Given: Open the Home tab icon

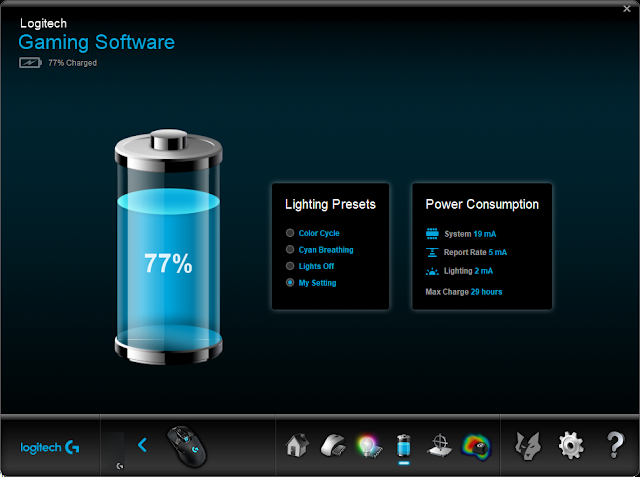Looking at the screenshot, I should [x=297, y=445].
